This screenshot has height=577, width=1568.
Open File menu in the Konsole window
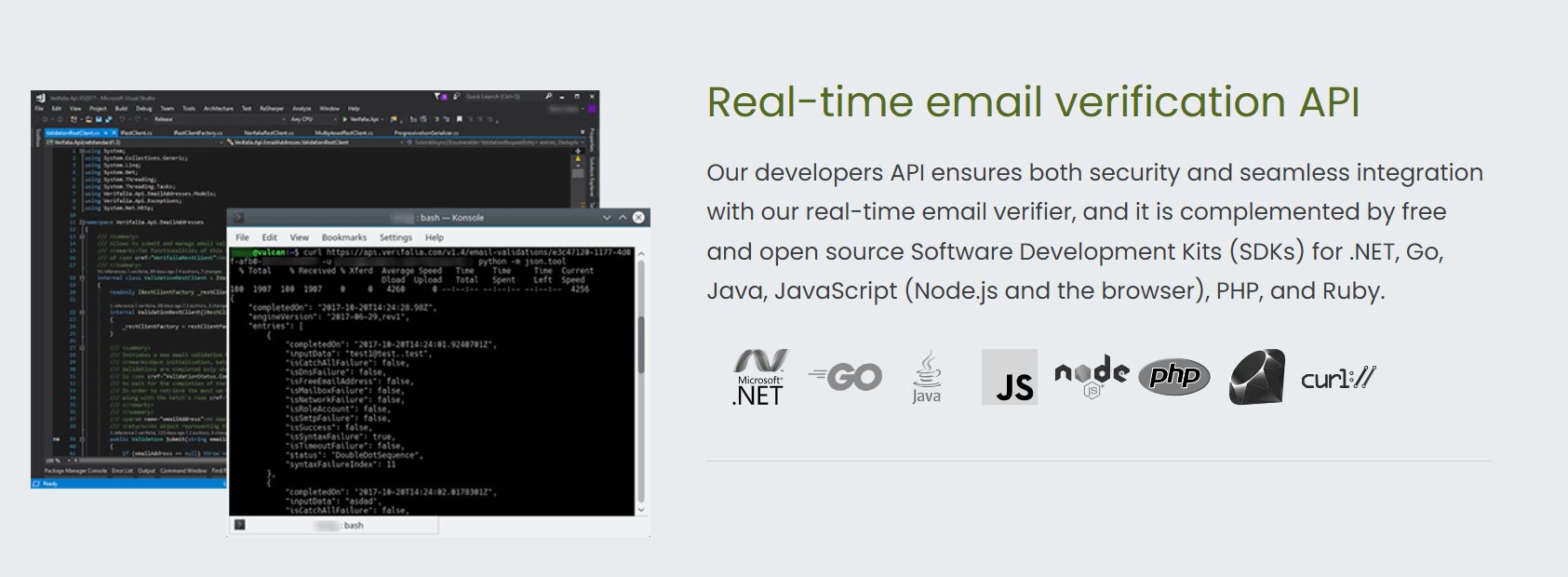click(x=242, y=237)
